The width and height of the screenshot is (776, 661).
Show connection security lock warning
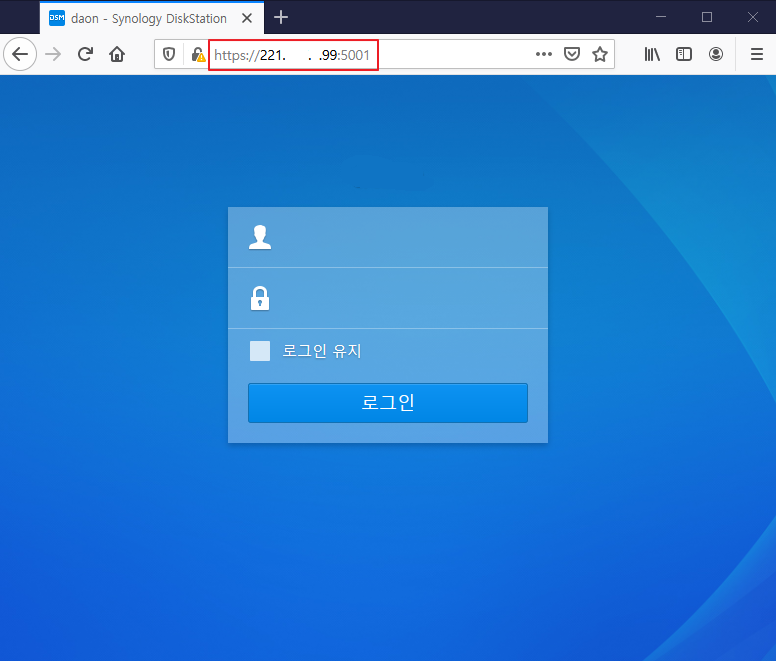(198, 54)
